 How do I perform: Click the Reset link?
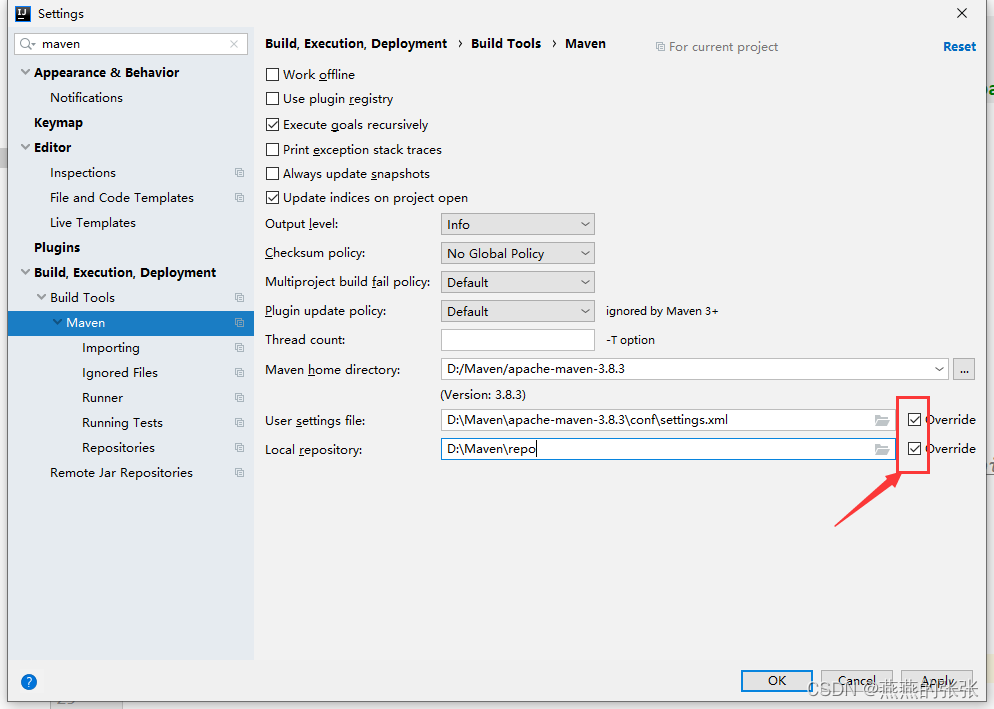[959, 46]
